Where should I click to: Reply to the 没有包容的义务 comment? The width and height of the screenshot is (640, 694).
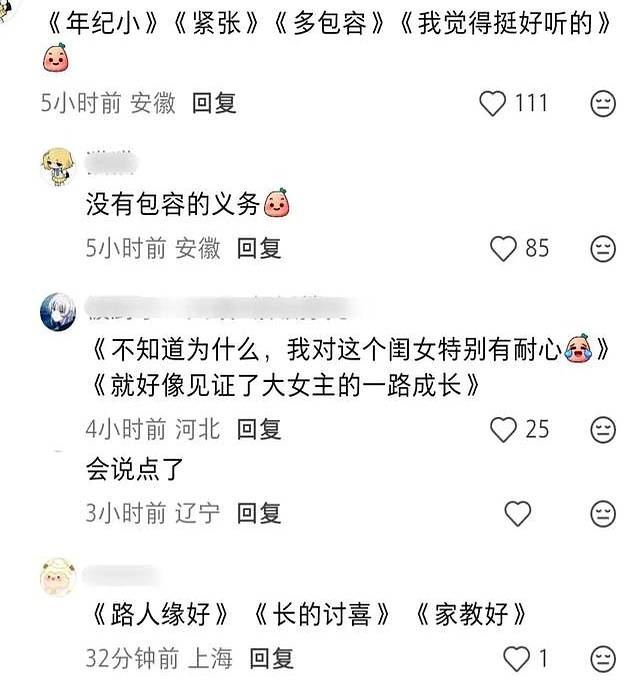tap(259, 248)
